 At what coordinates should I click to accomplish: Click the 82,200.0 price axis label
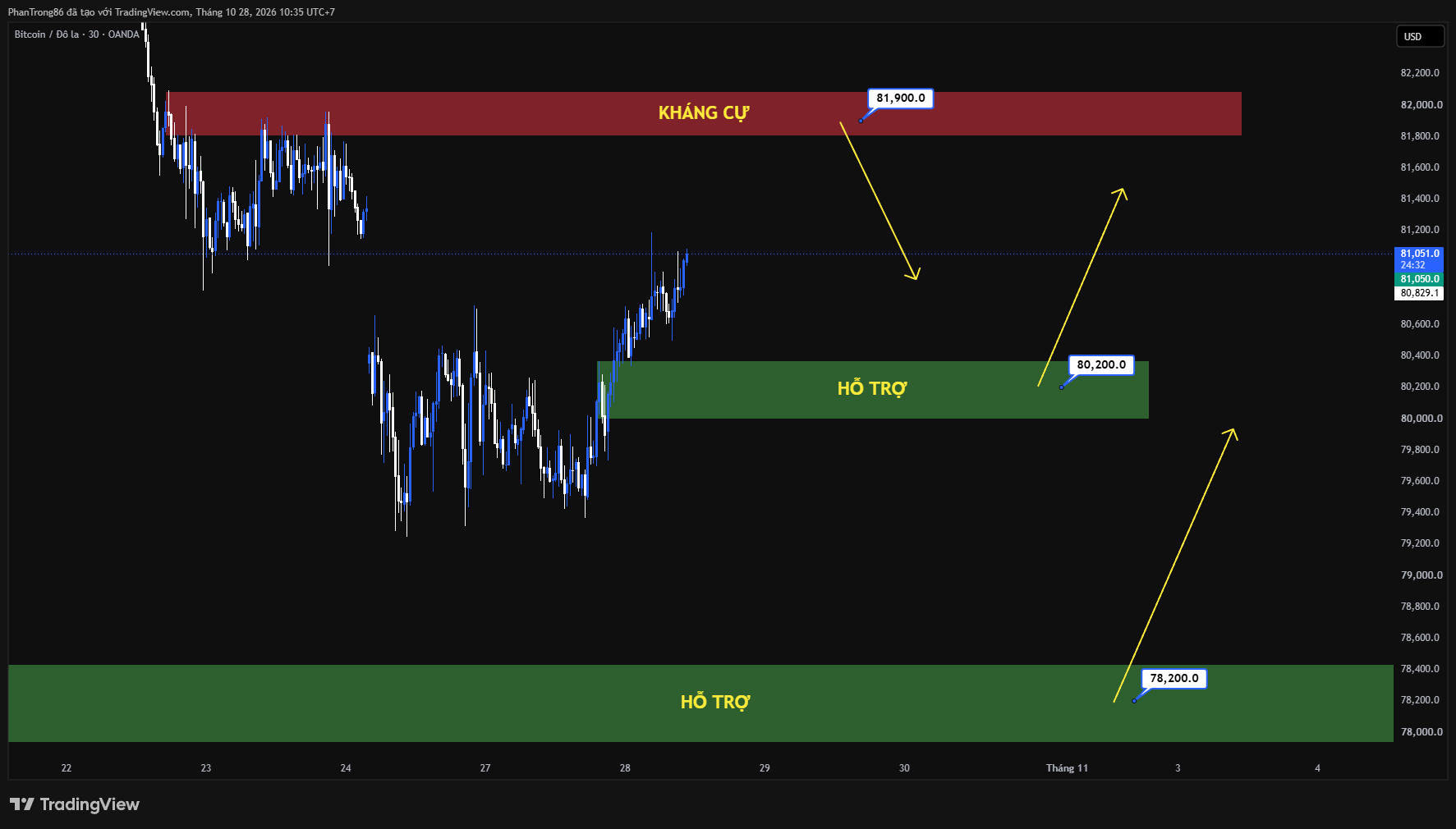point(1420,73)
